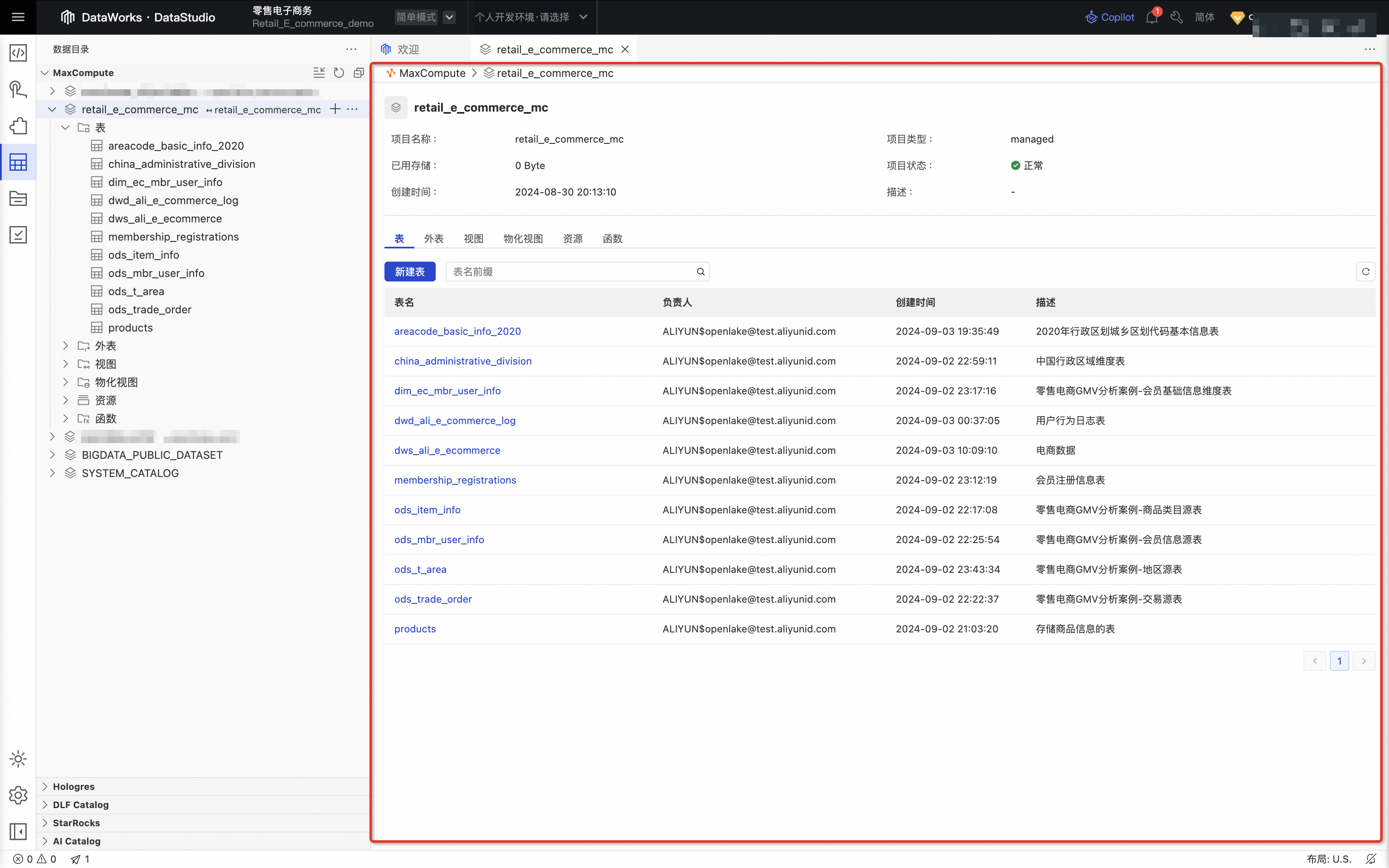Open the settings gear icon
This screenshot has width=1389, height=868.
(x=18, y=795)
